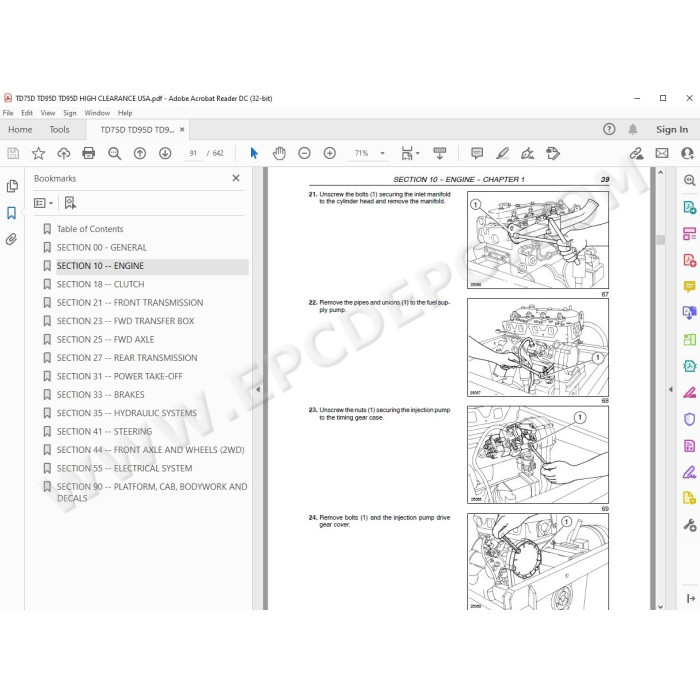Open bookmarks options dropdown
This screenshot has height=700, width=700.
(x=43, y=203)
